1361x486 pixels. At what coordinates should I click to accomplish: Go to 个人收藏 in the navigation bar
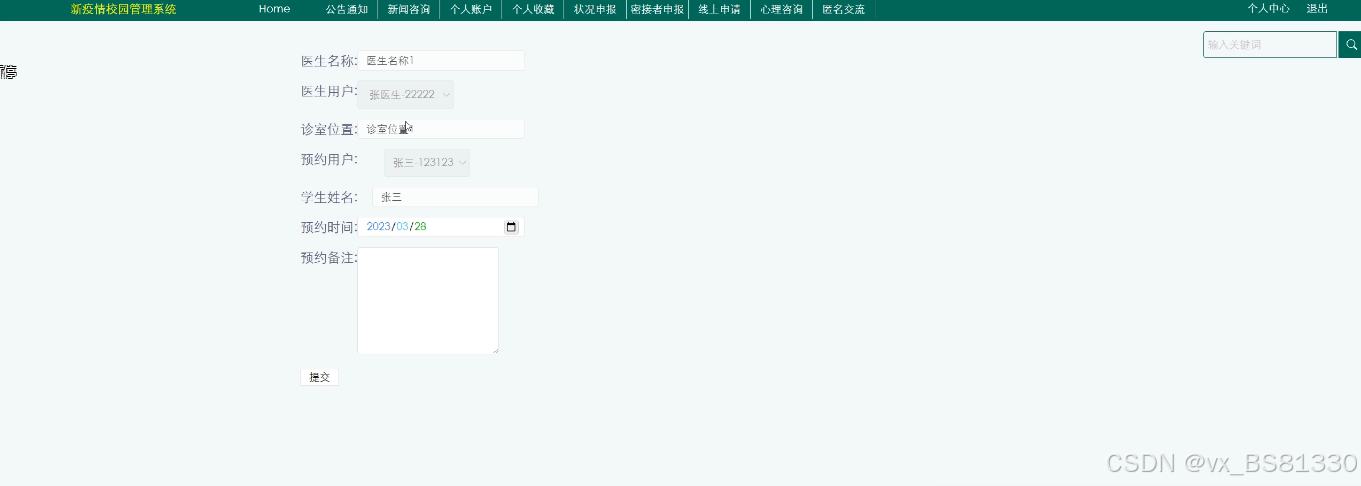[533, 9]
